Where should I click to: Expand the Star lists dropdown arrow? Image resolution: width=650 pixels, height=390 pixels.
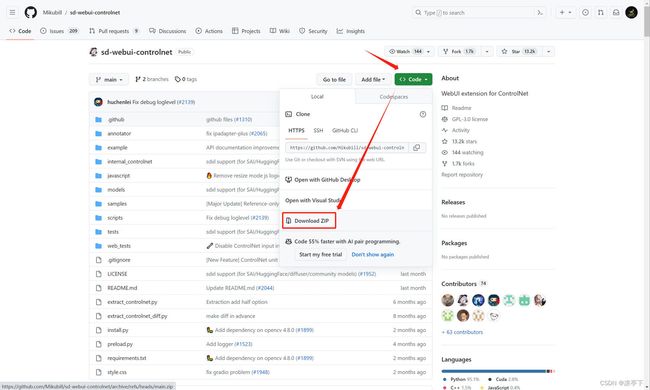(548, 51)
